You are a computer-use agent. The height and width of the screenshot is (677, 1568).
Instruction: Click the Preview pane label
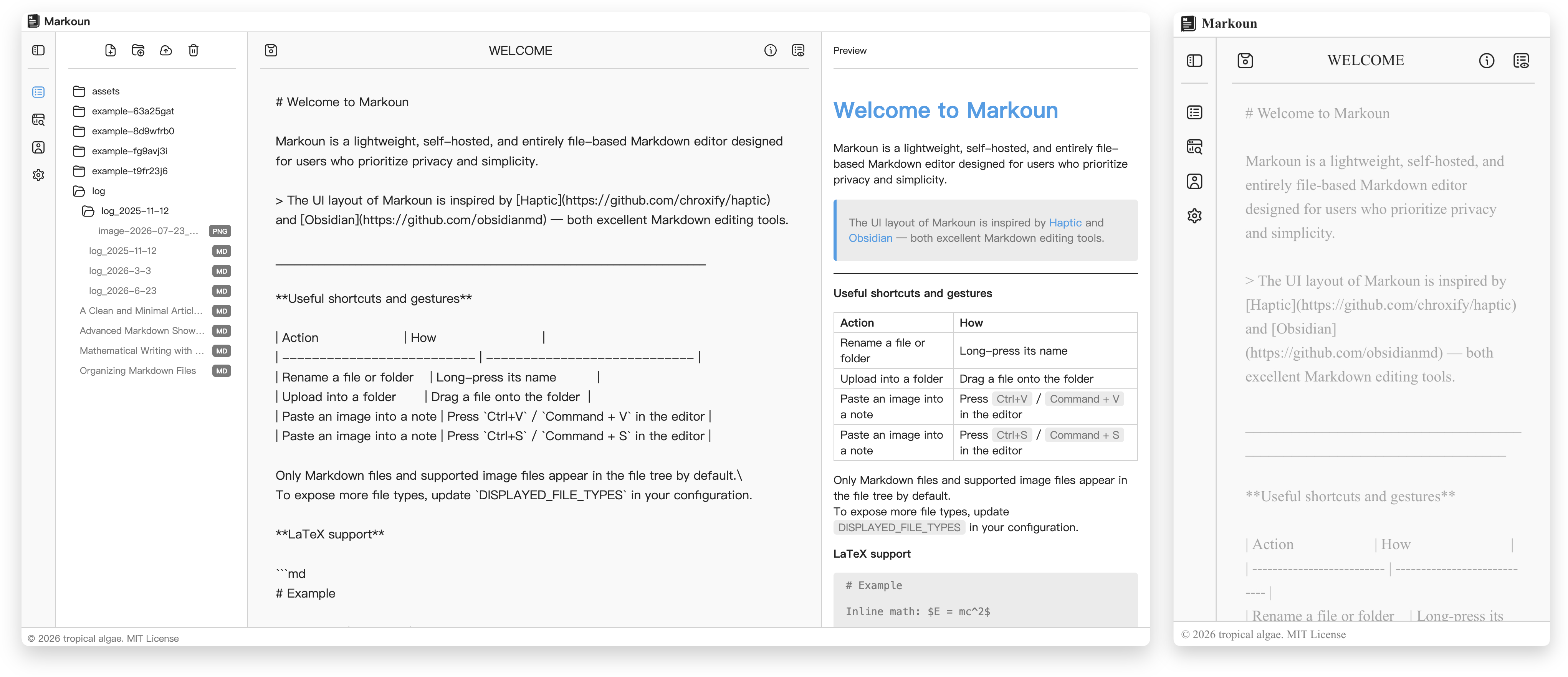(x=850, y=51)
